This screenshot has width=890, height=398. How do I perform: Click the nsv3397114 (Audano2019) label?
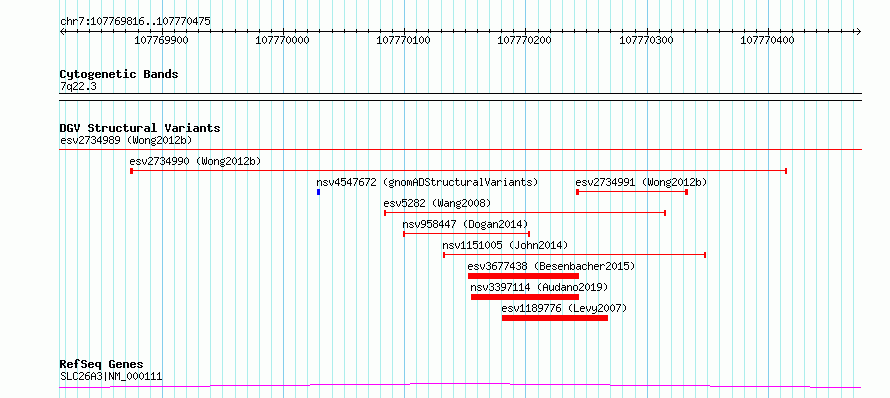[539, 287]
